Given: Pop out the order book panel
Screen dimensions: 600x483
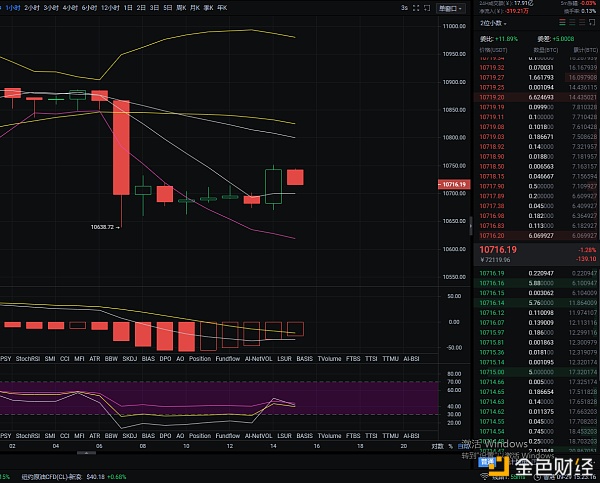Looking at the screenshot, I should point(592,23).
